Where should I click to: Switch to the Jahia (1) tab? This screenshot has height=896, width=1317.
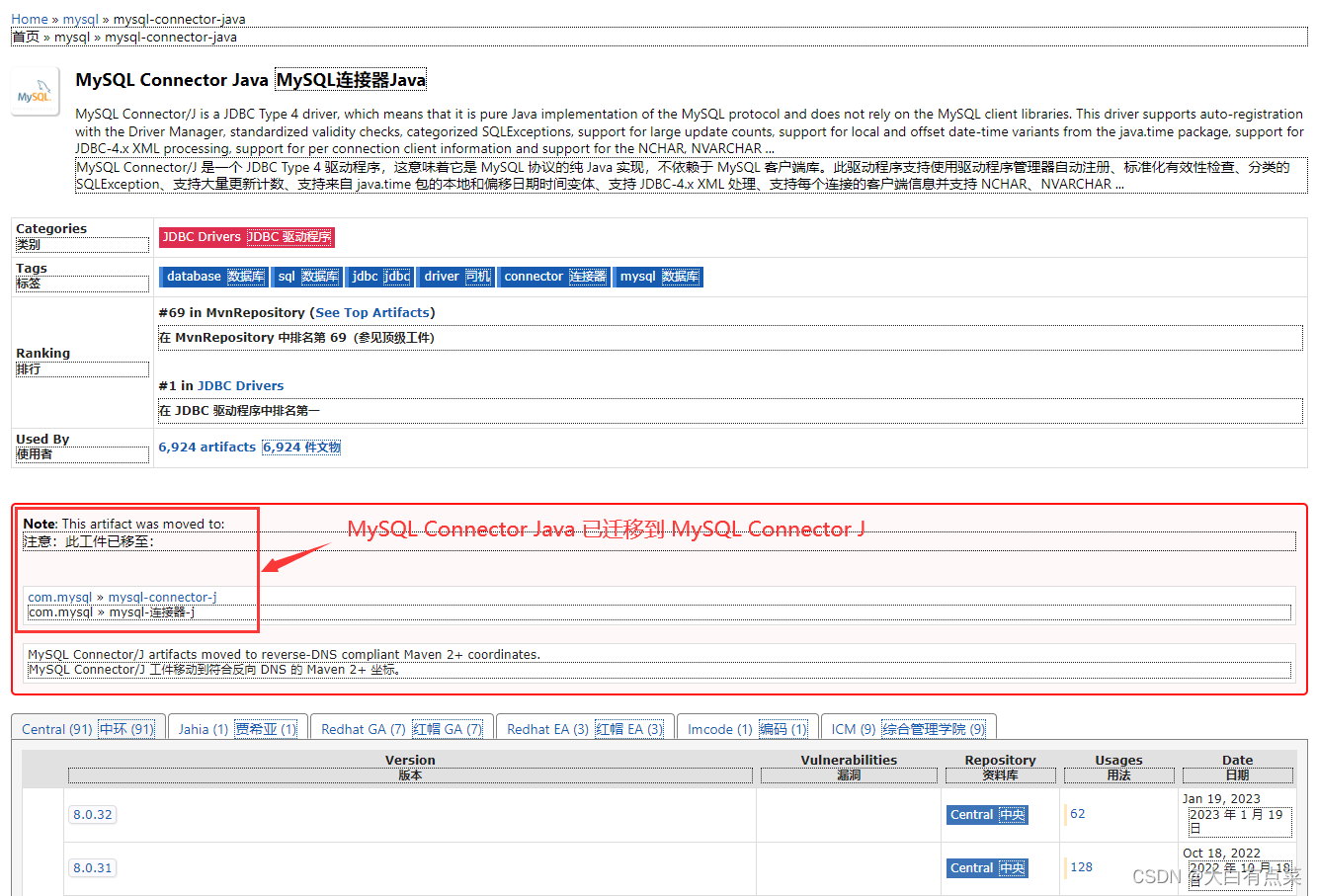[238, 729]
